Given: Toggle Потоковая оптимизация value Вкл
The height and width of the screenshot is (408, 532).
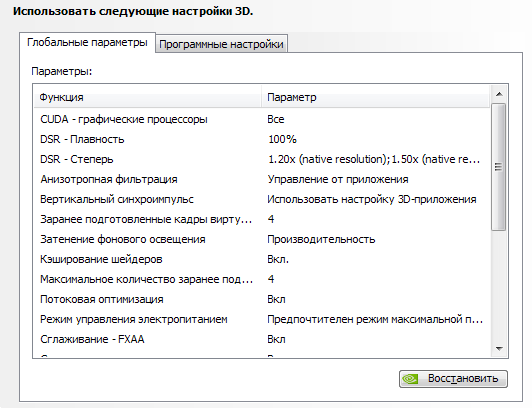Looking at the screenshot, I should (276, 299).
